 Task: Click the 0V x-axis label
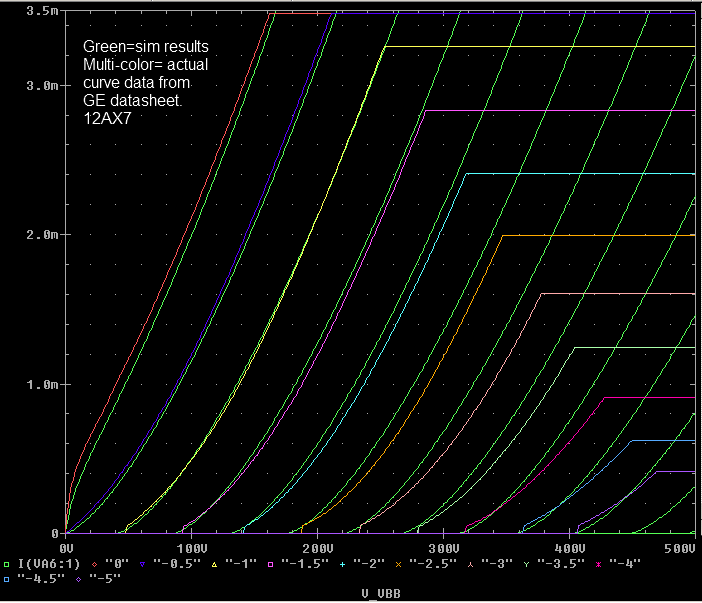(66, 548)
